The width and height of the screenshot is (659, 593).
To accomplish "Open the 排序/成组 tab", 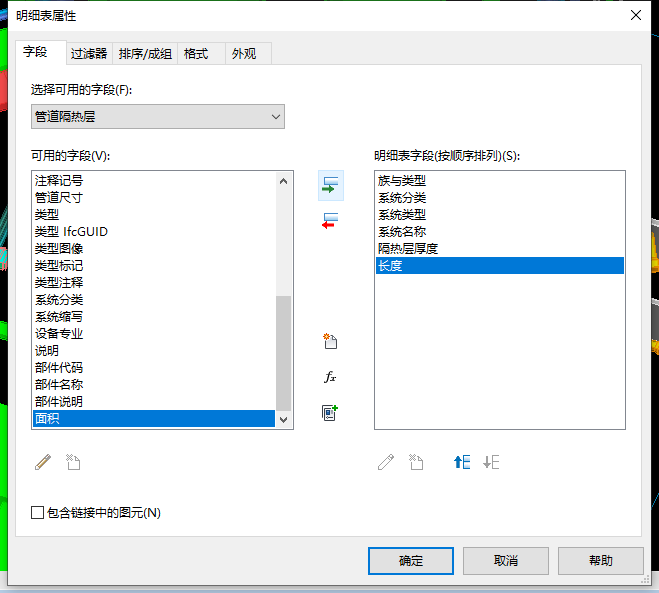I will (x=145, y=54).
